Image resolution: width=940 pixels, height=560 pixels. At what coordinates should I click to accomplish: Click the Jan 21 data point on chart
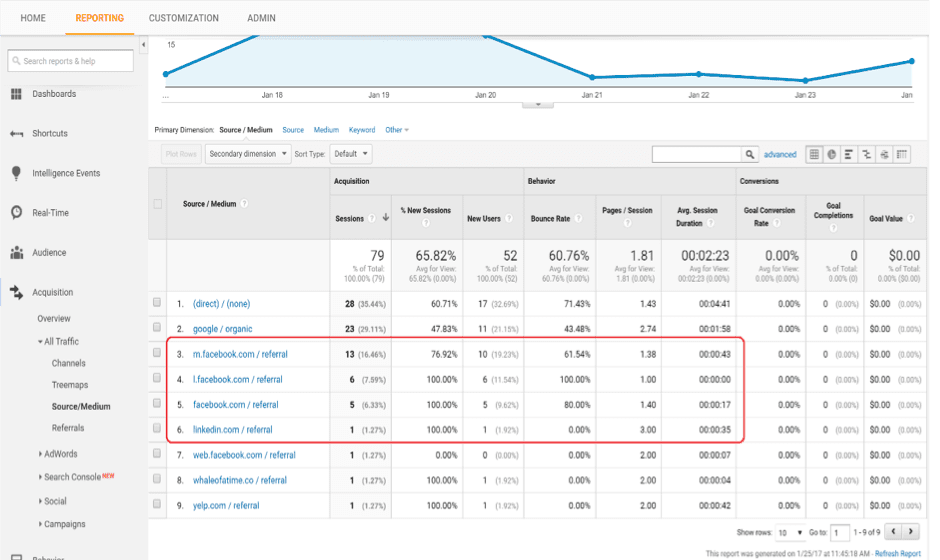pyautogui.click(x=592, y=77)
